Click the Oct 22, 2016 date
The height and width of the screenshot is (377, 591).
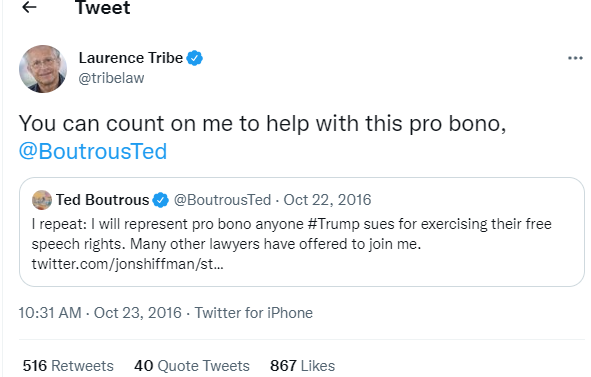pyautogui.click(x=327, y=200)
